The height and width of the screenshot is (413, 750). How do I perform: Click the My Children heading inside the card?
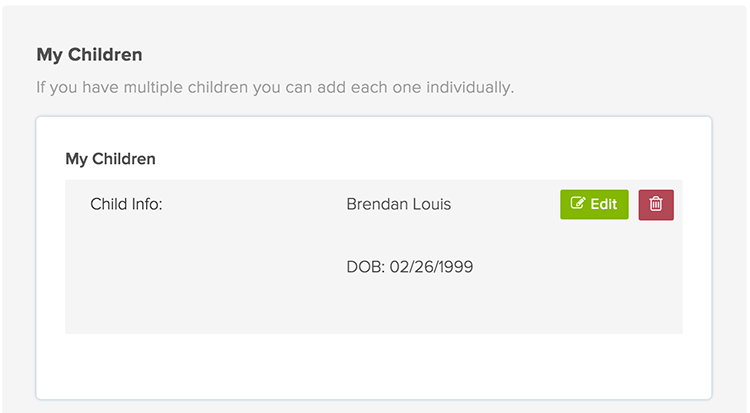tap(110, 158)
